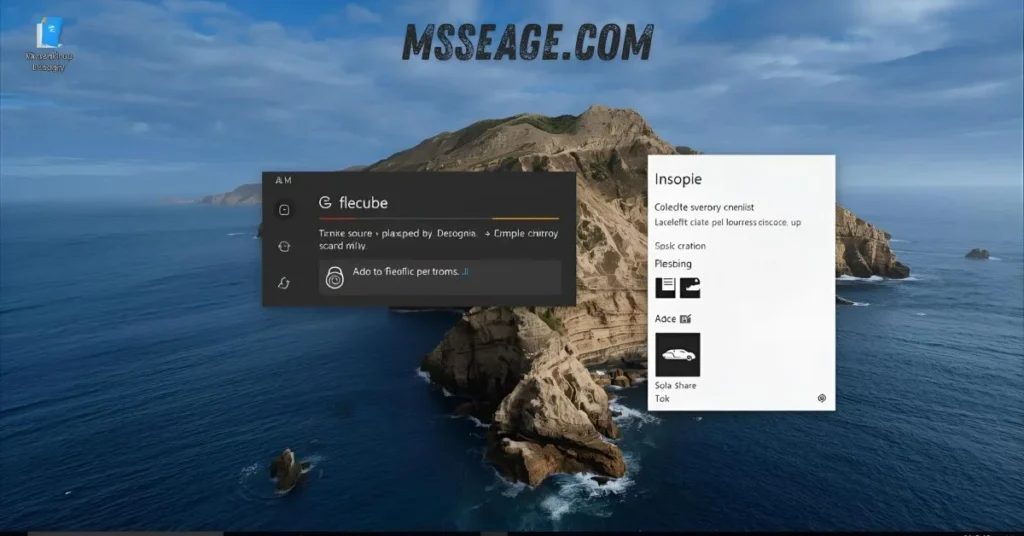Click the progress bar under flecube
Viewport: 1024px width, 536px height.
point(439,218)
